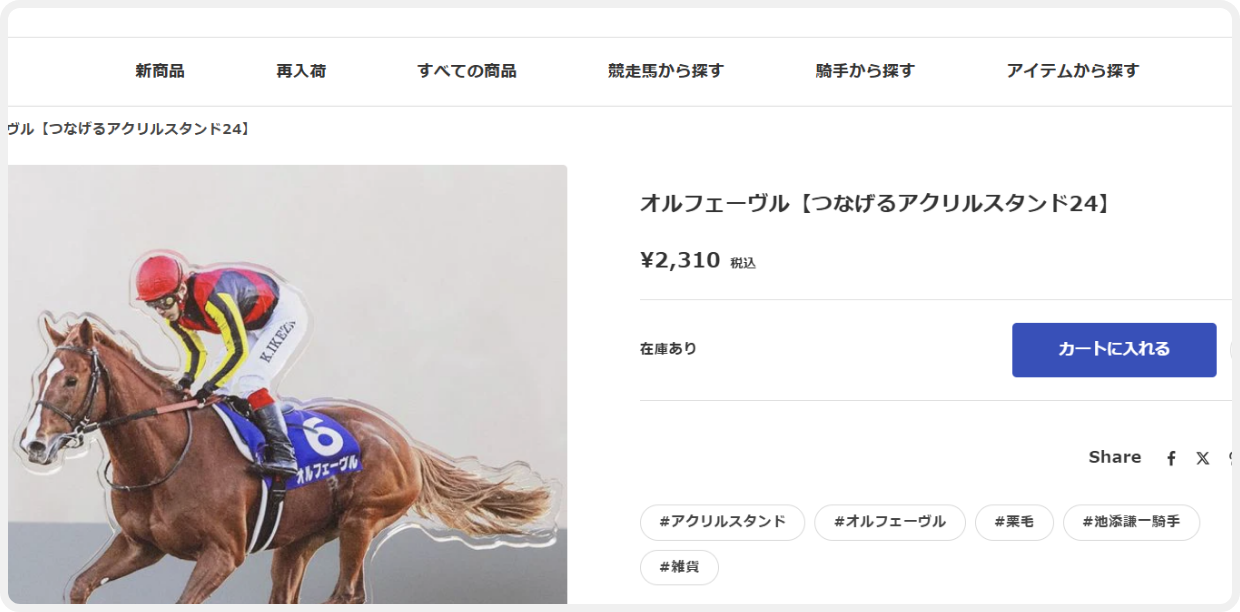Click the ¥2,310 price text
The height and width of the screenshot is (612, 1240).
680,261
